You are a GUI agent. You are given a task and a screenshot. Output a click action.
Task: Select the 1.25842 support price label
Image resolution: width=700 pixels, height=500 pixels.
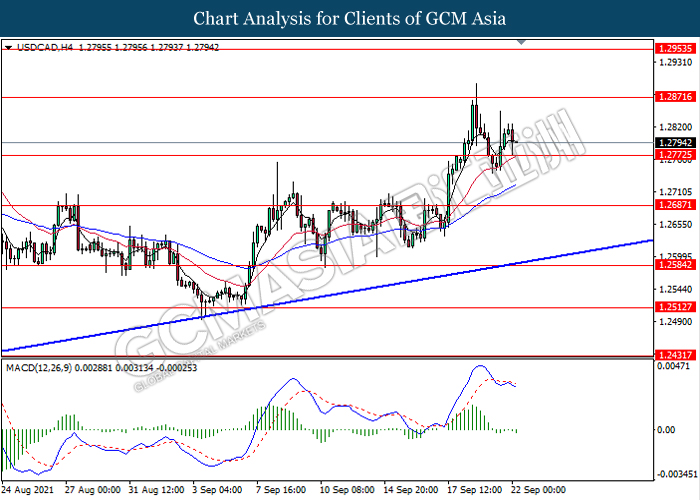675,264
